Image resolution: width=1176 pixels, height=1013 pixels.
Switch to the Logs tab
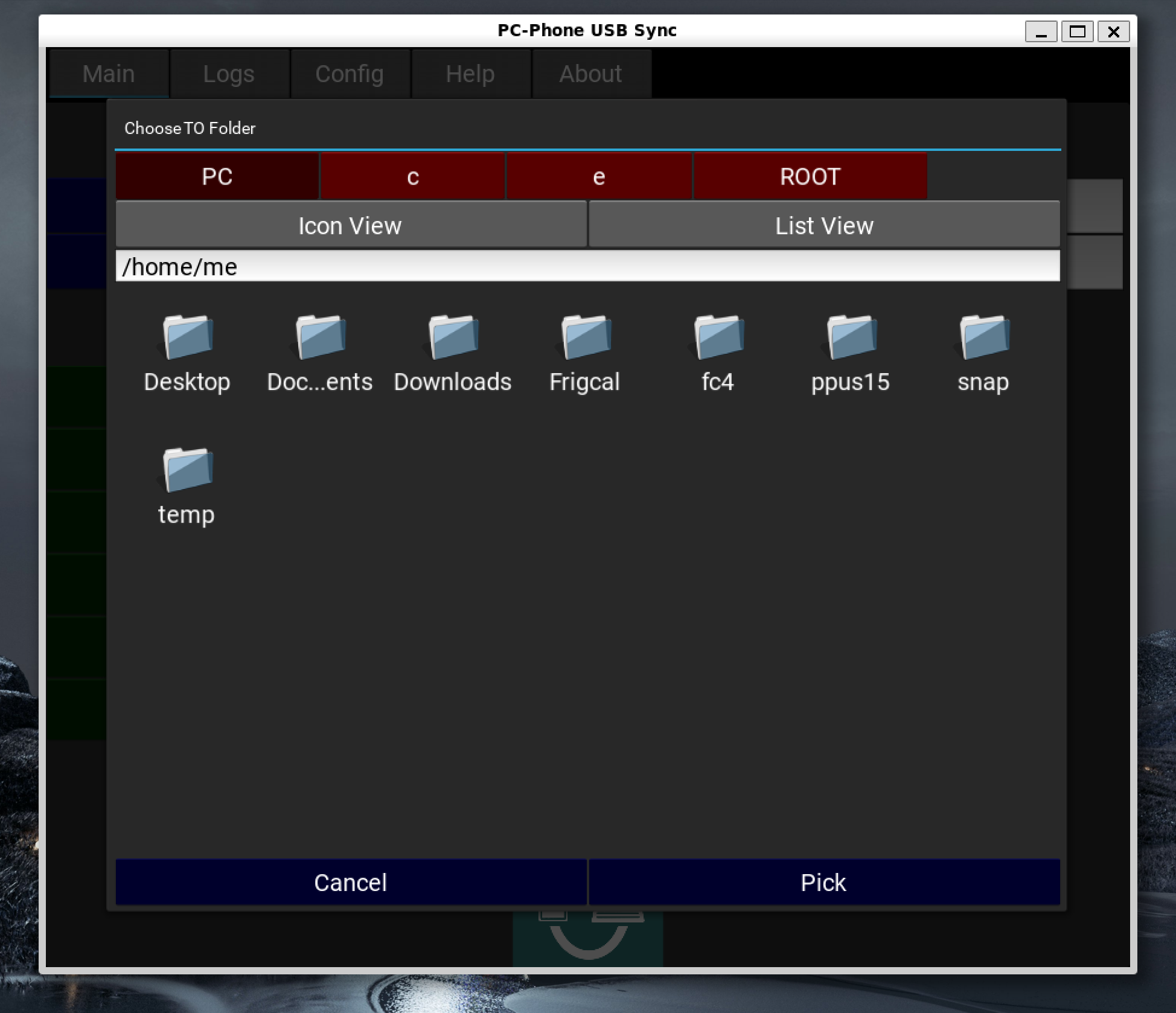[229, 74]
